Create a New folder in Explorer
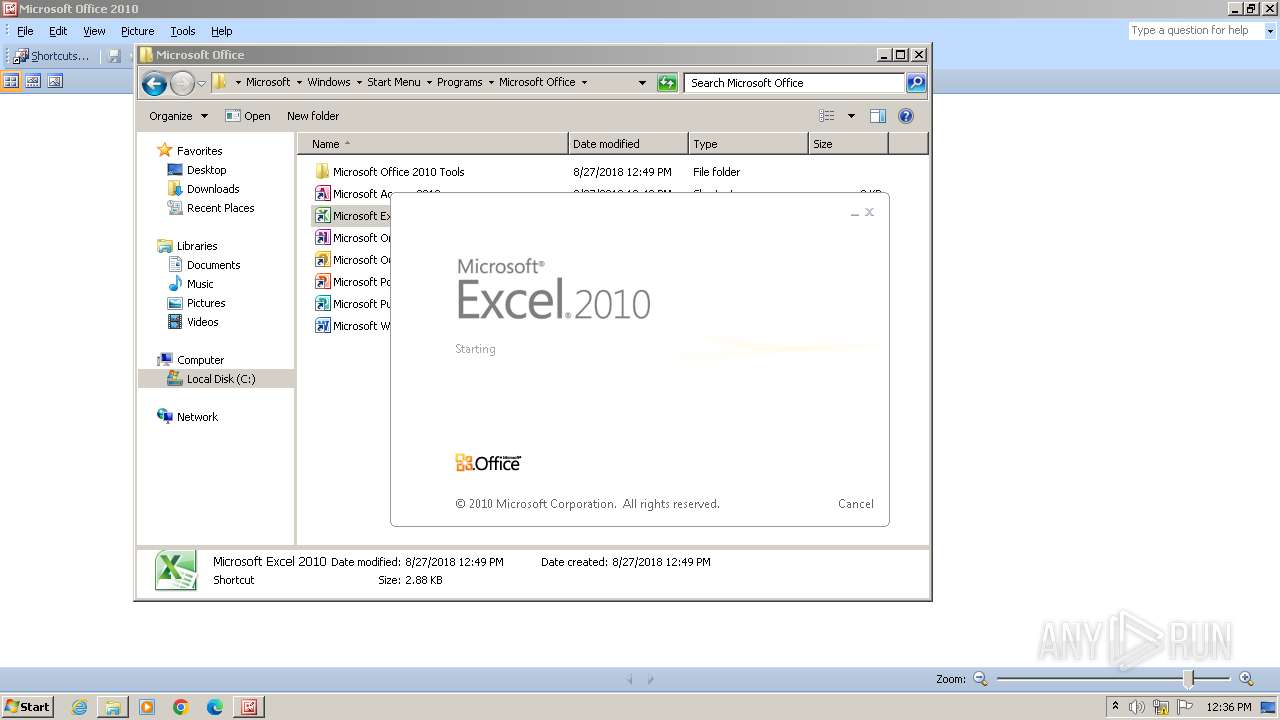The image size is (1280, 720). click(313, 116)
